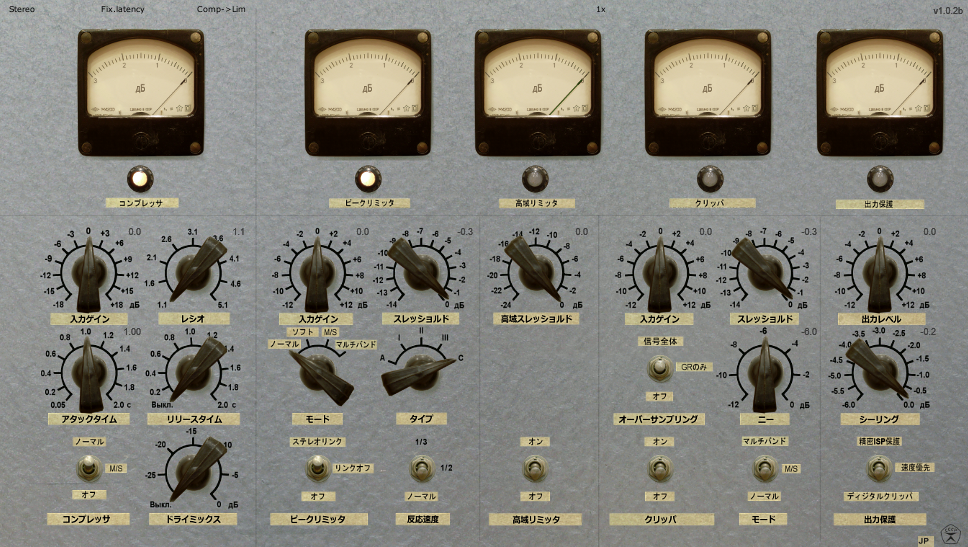
Task: Flip the ステレオリンク switch in ピークリミッタ
Action: coord(317,469)
